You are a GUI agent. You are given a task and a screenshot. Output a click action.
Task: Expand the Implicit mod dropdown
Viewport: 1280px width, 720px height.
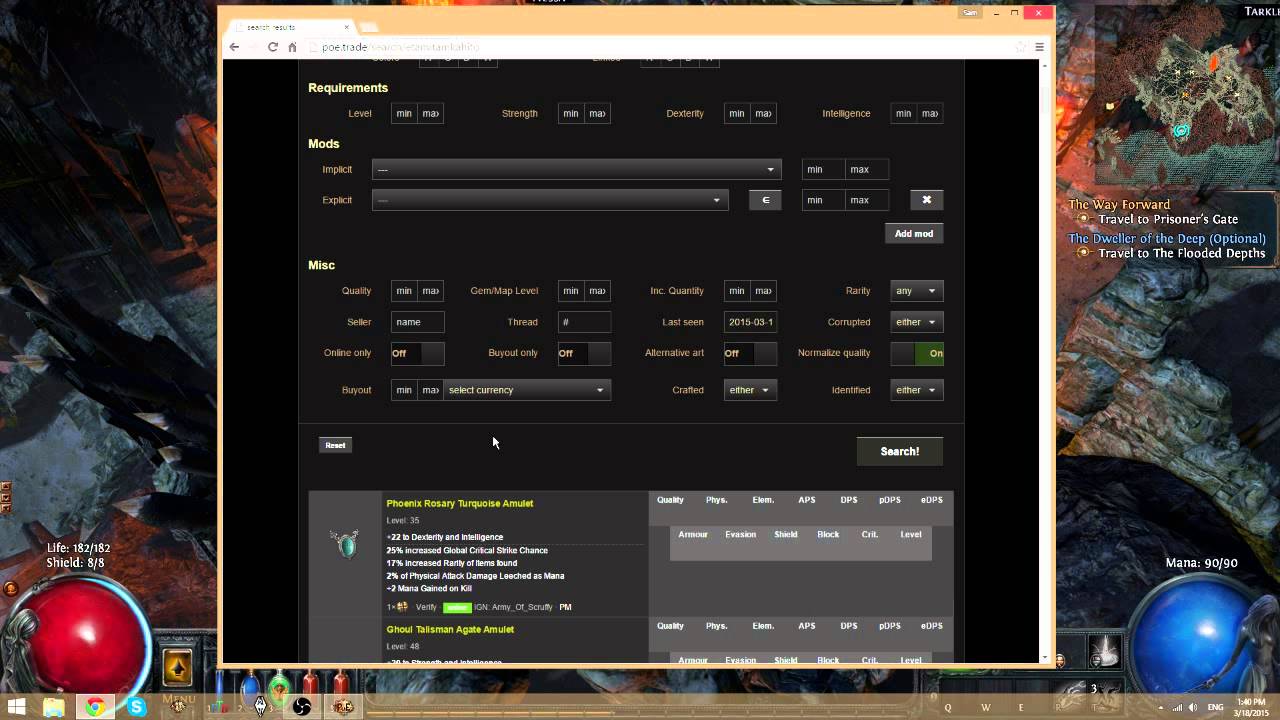pyautogui.click(x=577, y=169)
